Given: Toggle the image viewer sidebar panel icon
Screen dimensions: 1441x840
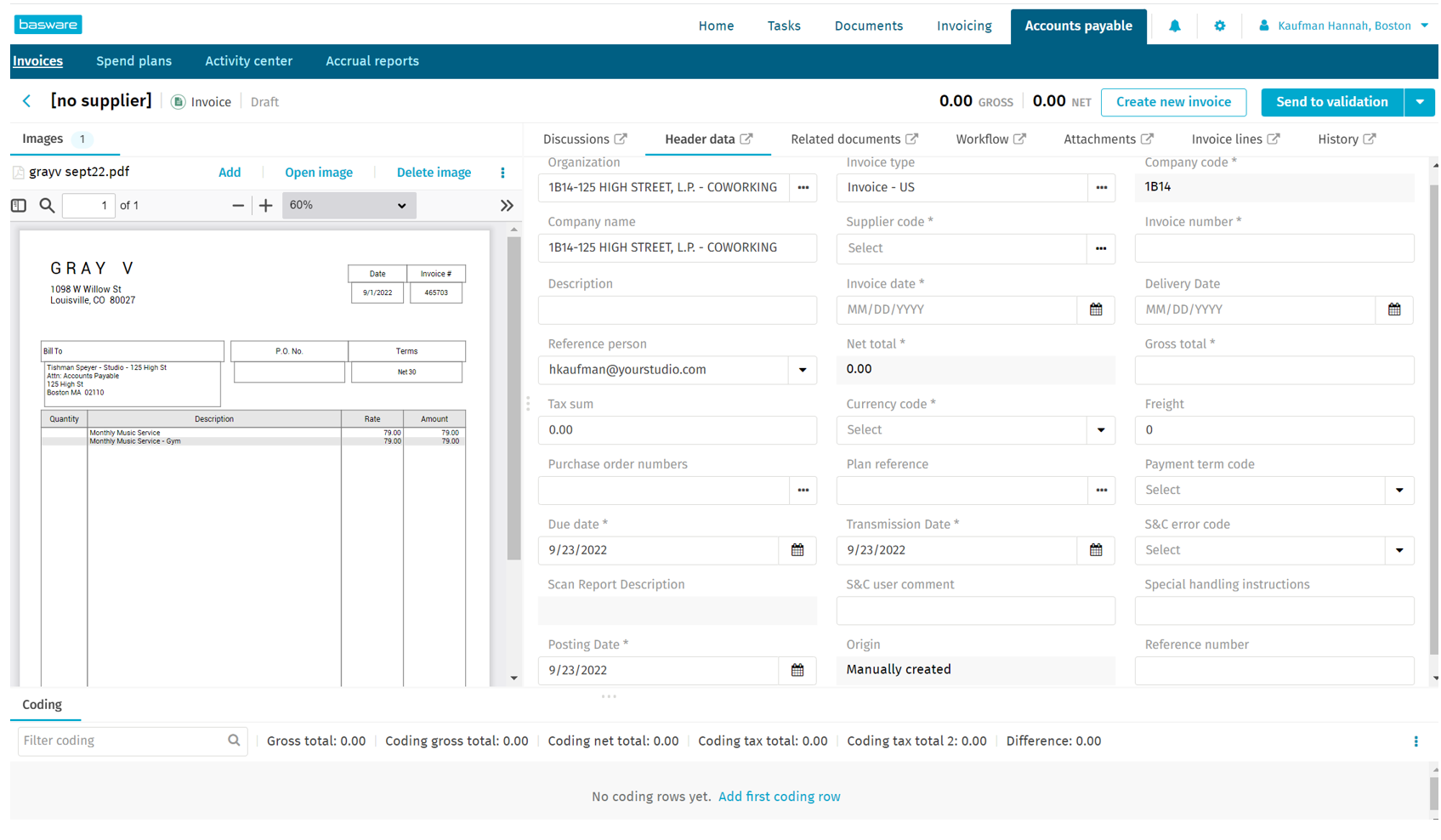Looking at the screenshot, I should pyautogui.click(x=19, y=205).
